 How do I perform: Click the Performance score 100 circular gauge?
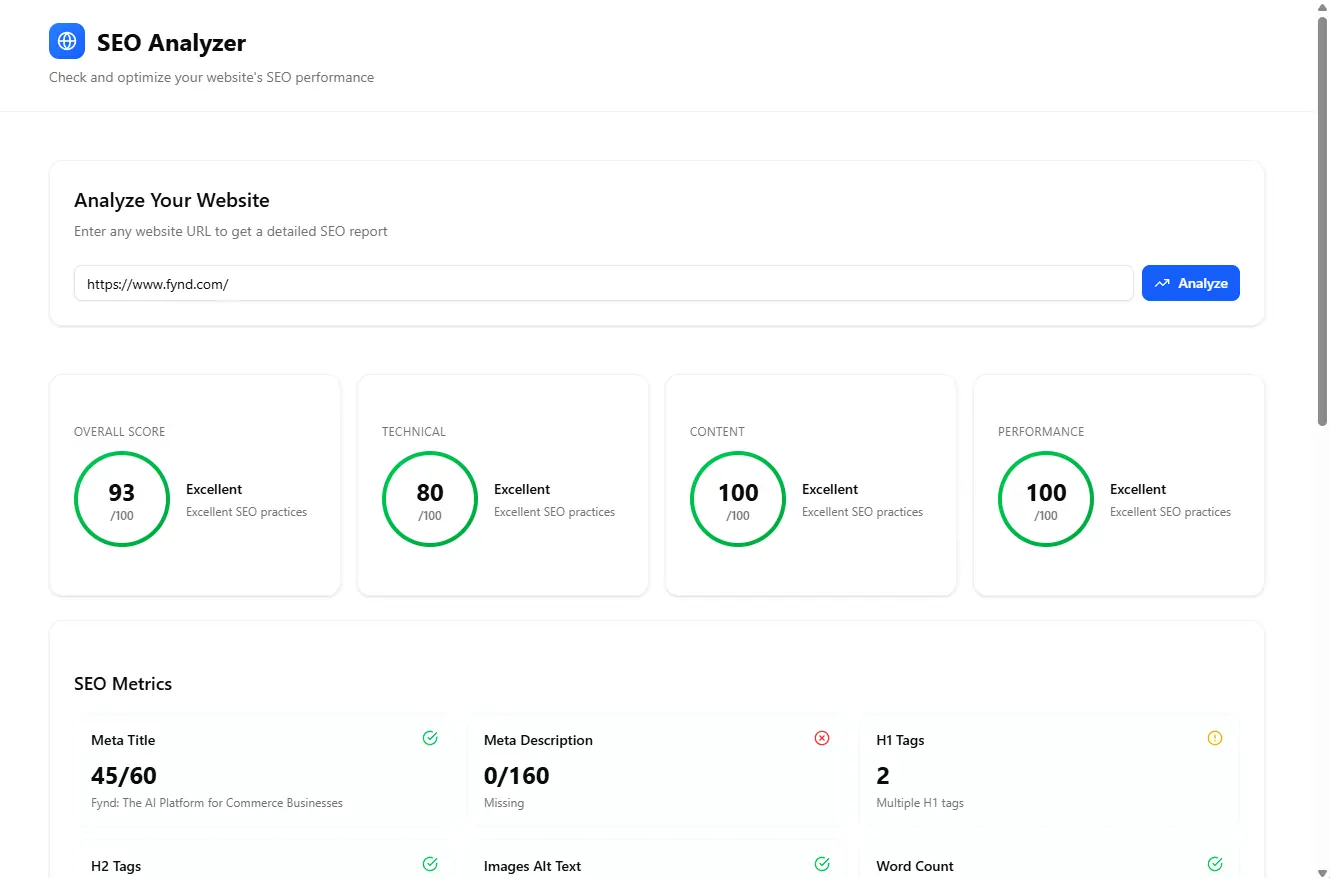tap(1046, 499)
